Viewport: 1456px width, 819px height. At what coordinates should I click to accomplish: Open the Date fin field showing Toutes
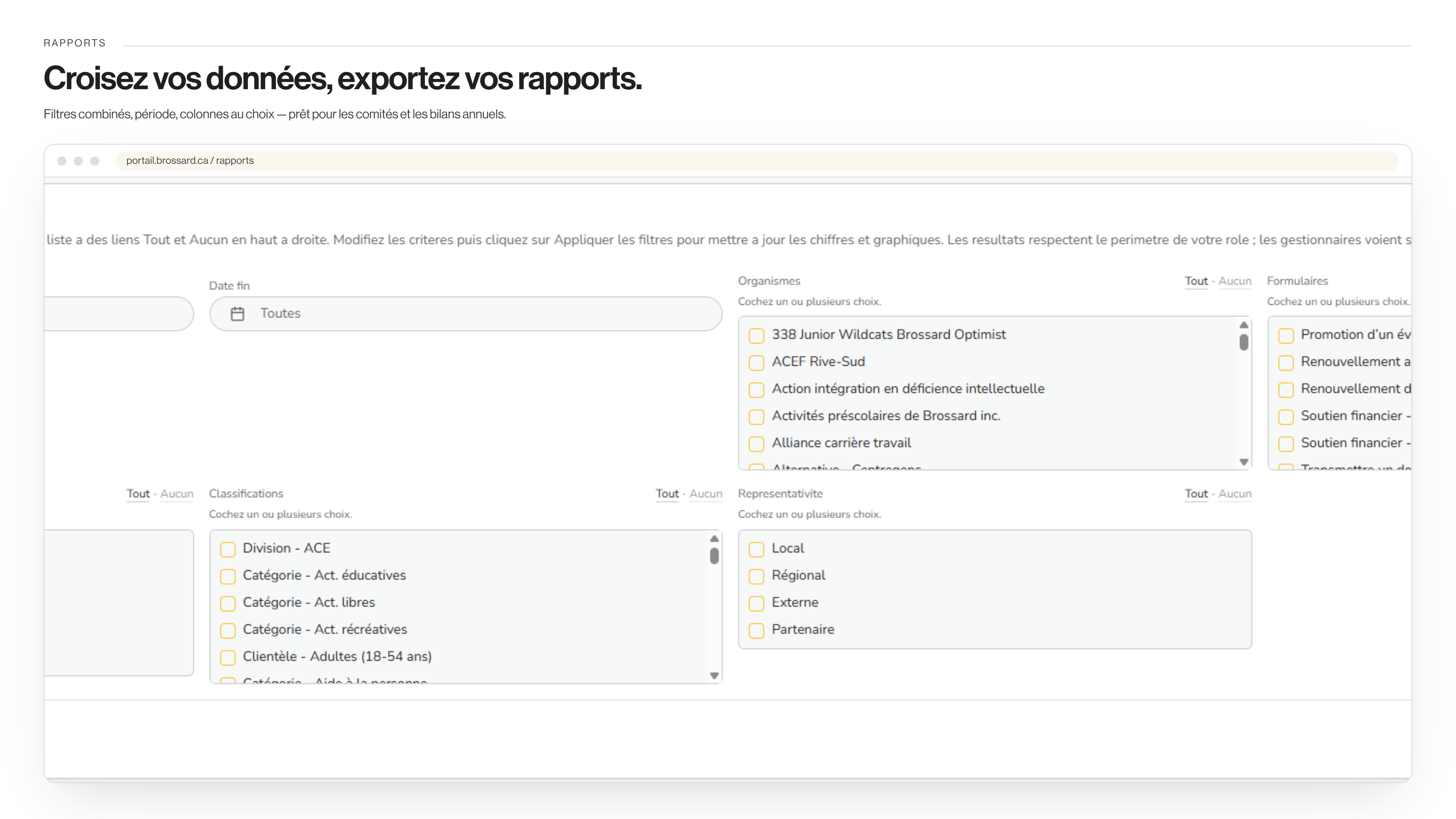[466, 314]
